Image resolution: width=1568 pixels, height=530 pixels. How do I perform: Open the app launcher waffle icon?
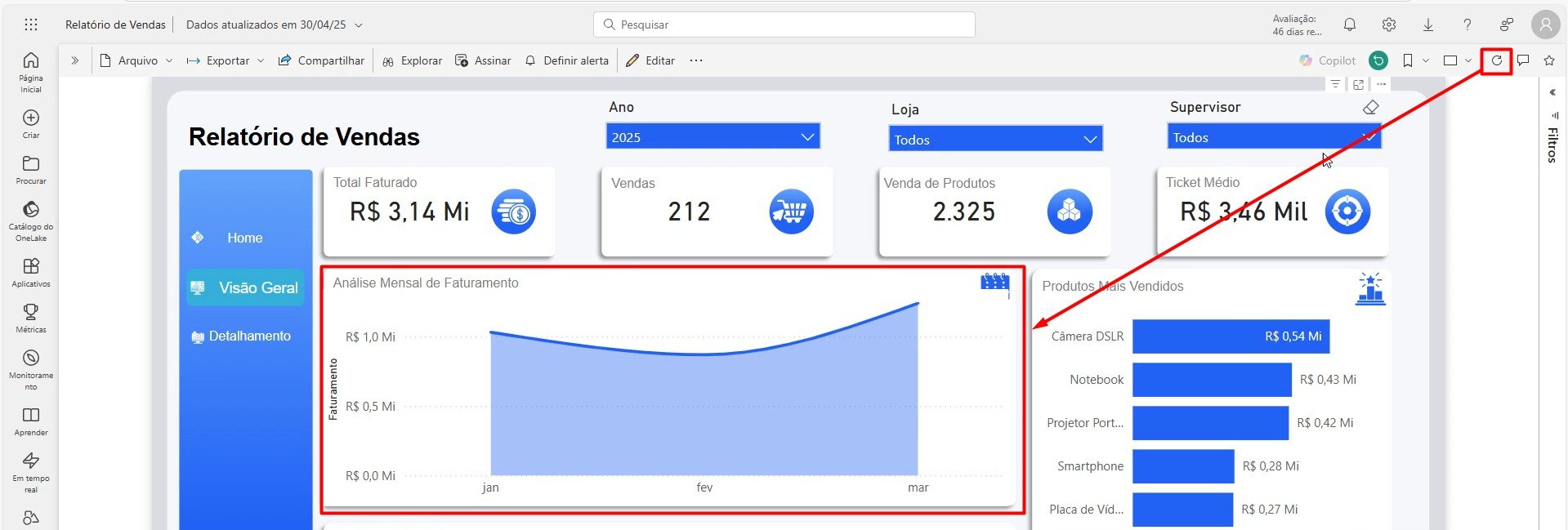pyautogui.click(x=31, y=24)
